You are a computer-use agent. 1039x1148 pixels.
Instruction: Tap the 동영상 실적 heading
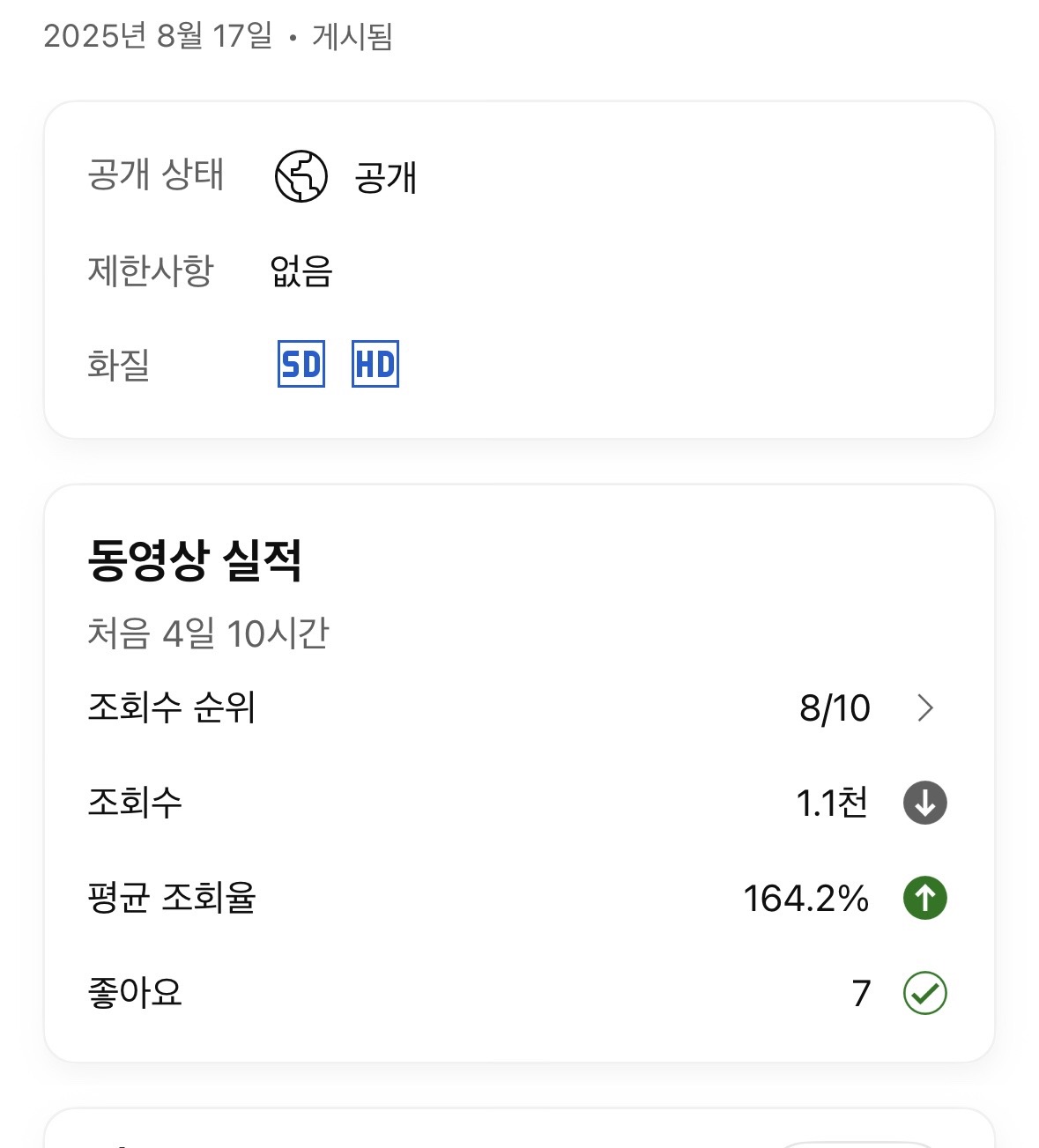tap(195, 560)
